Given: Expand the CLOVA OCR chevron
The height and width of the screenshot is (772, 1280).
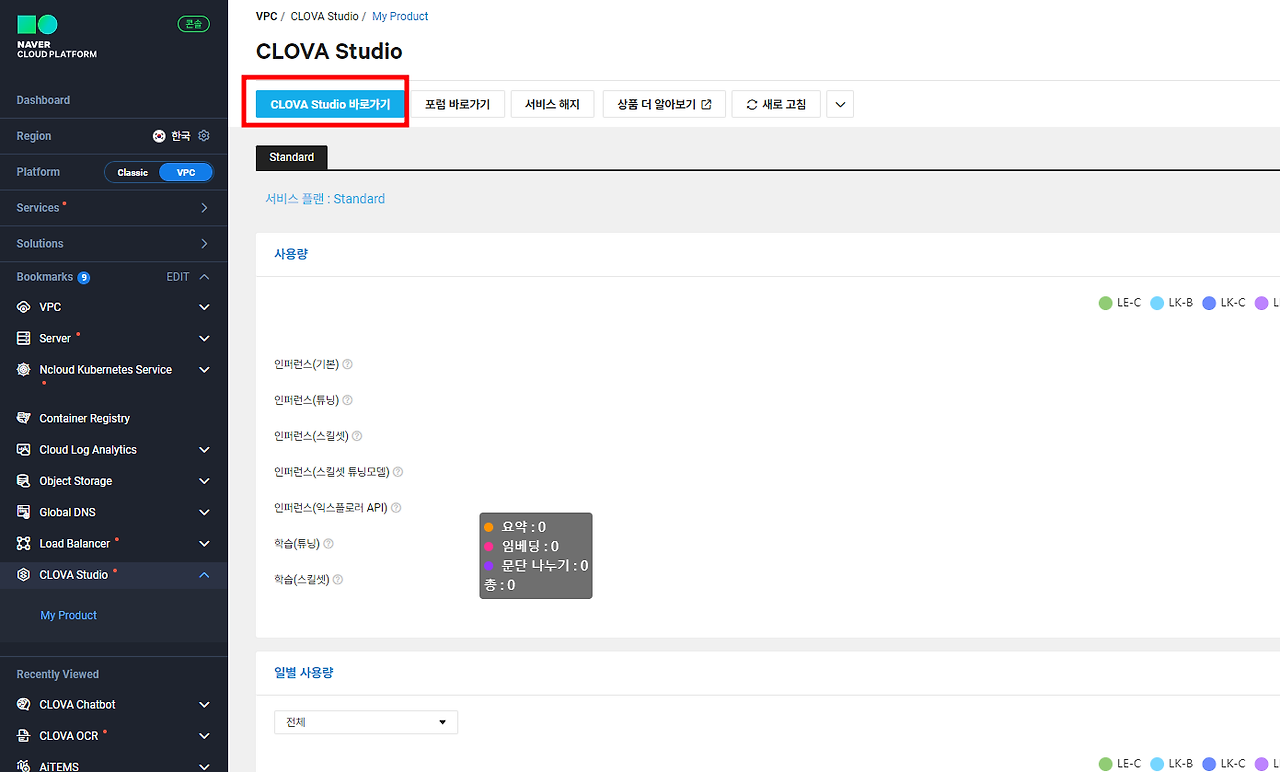Looking at the screenshot, I should [204, 736].
